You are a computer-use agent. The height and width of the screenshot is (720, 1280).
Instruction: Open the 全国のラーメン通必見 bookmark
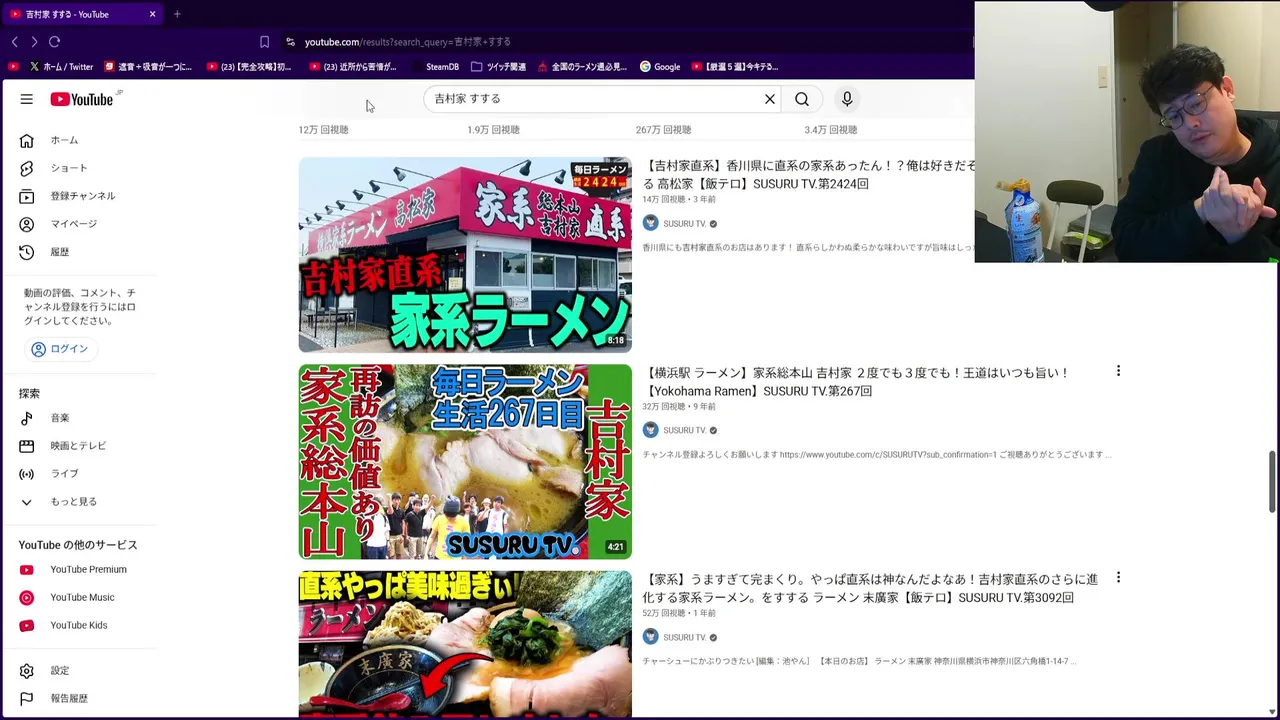(x=582, y=67)
